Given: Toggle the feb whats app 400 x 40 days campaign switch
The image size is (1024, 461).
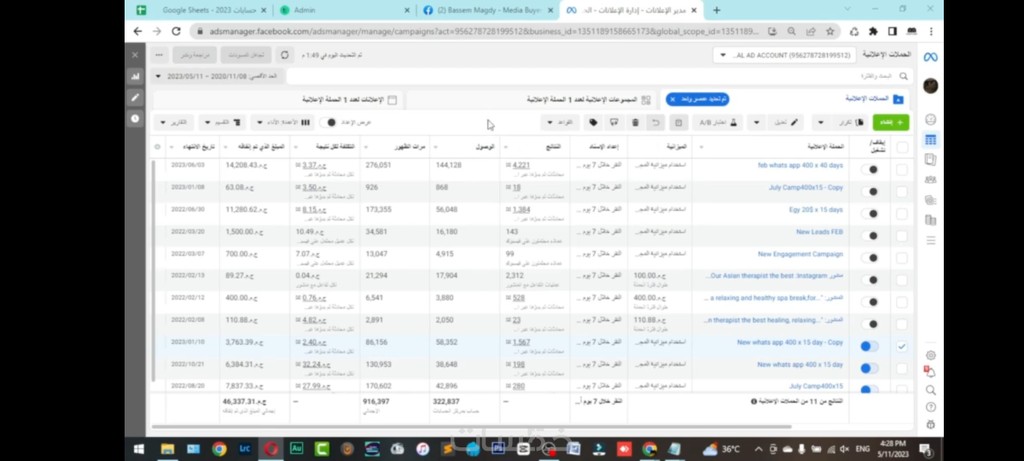Looking at the screenshot, I should coord(870,168).
